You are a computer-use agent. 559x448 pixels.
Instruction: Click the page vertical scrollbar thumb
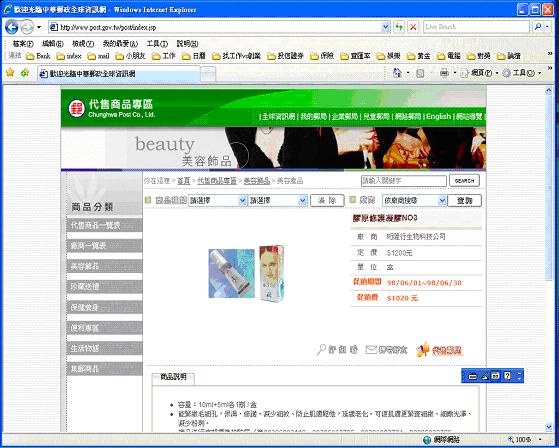(x=549, y=188)
